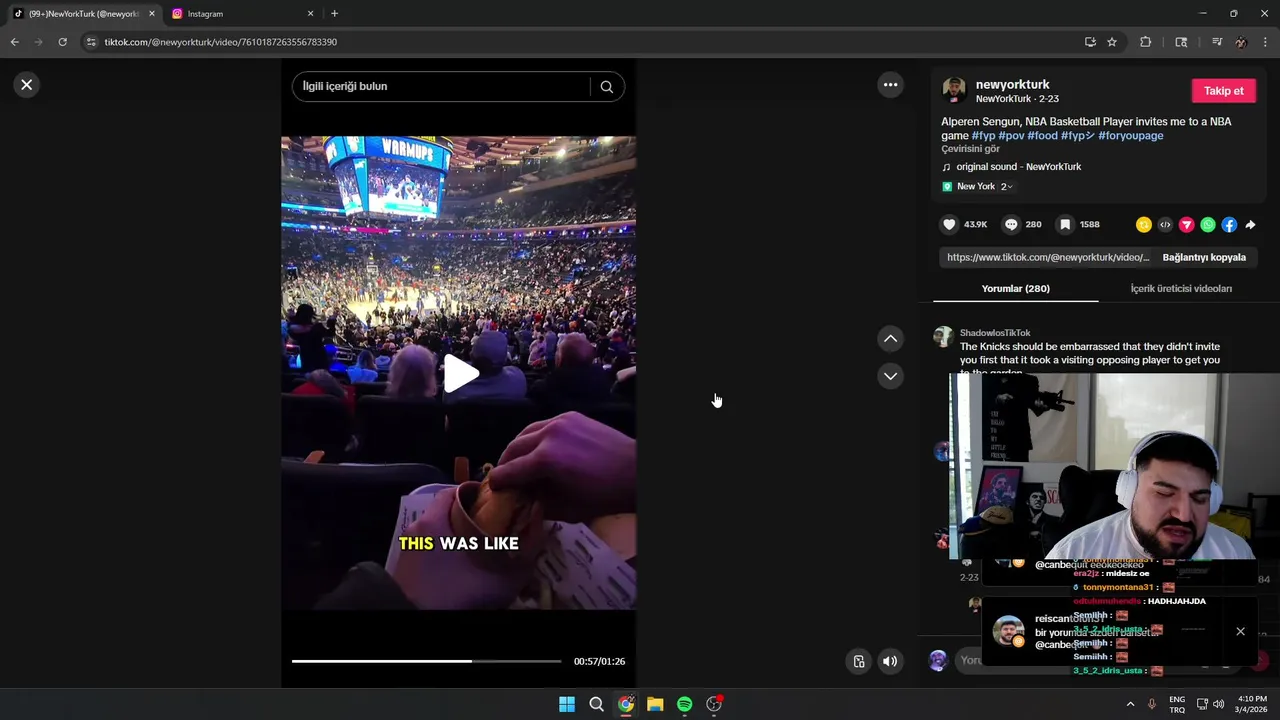
Task: Open the #food hashtag
Action: point(1042,136)
